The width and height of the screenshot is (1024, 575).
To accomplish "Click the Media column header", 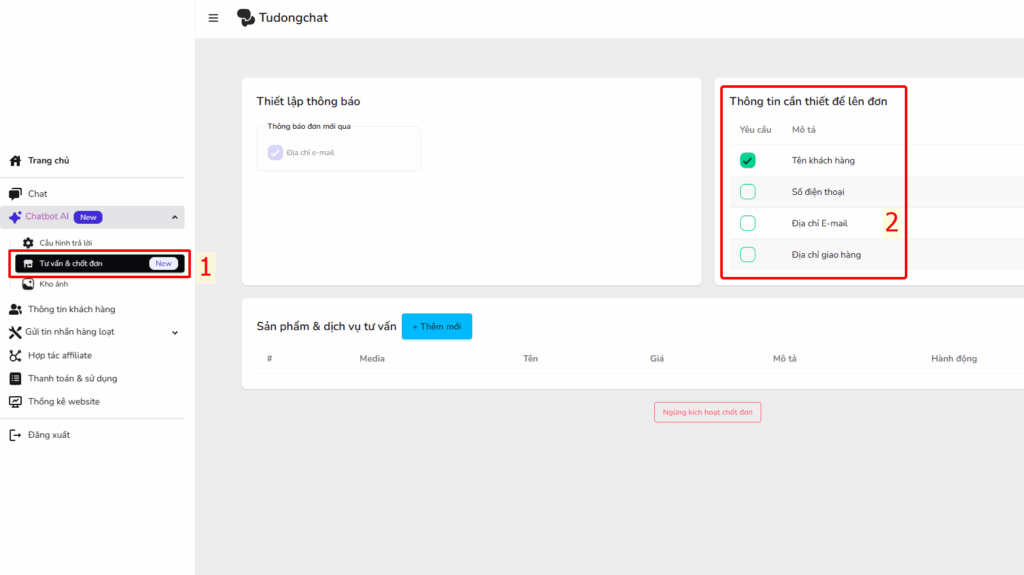I will (x=372, y=359).
